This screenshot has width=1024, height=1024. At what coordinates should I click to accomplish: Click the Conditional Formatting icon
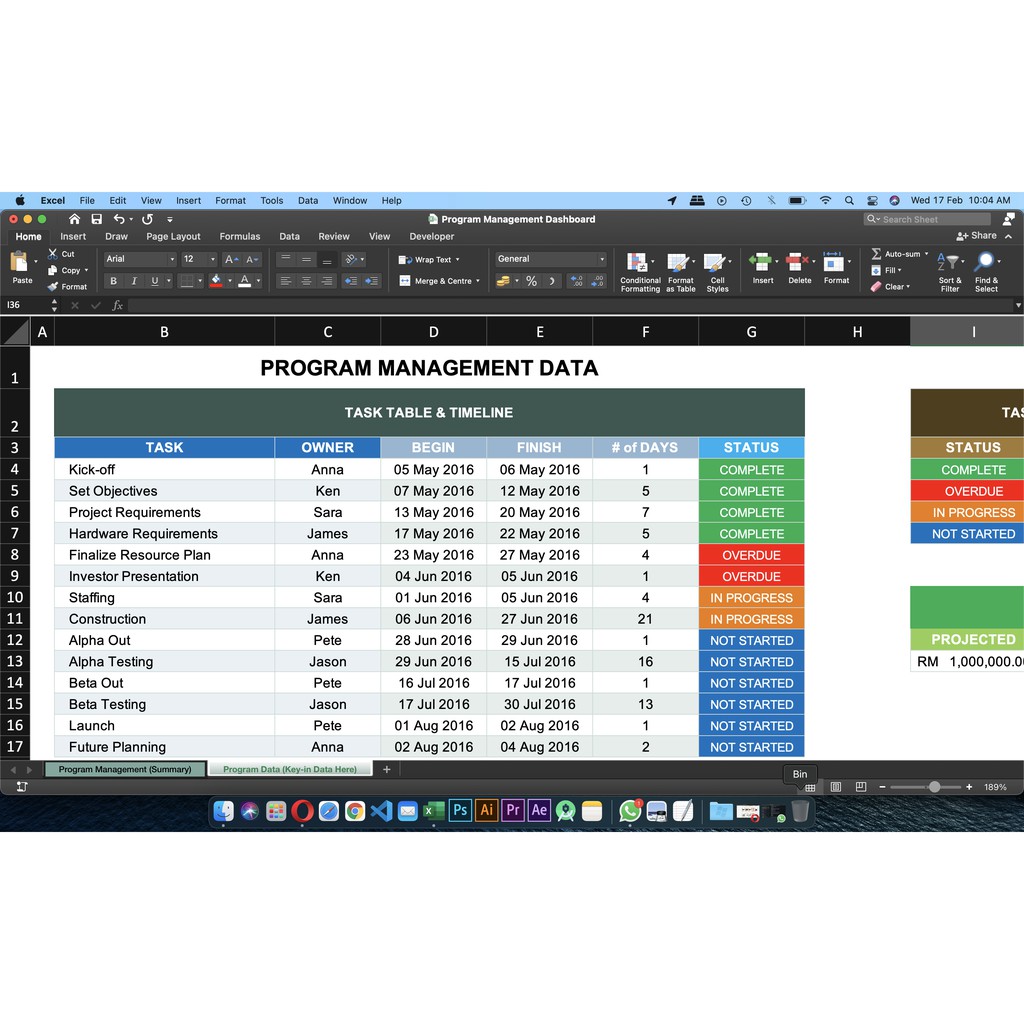click(637, 262)
